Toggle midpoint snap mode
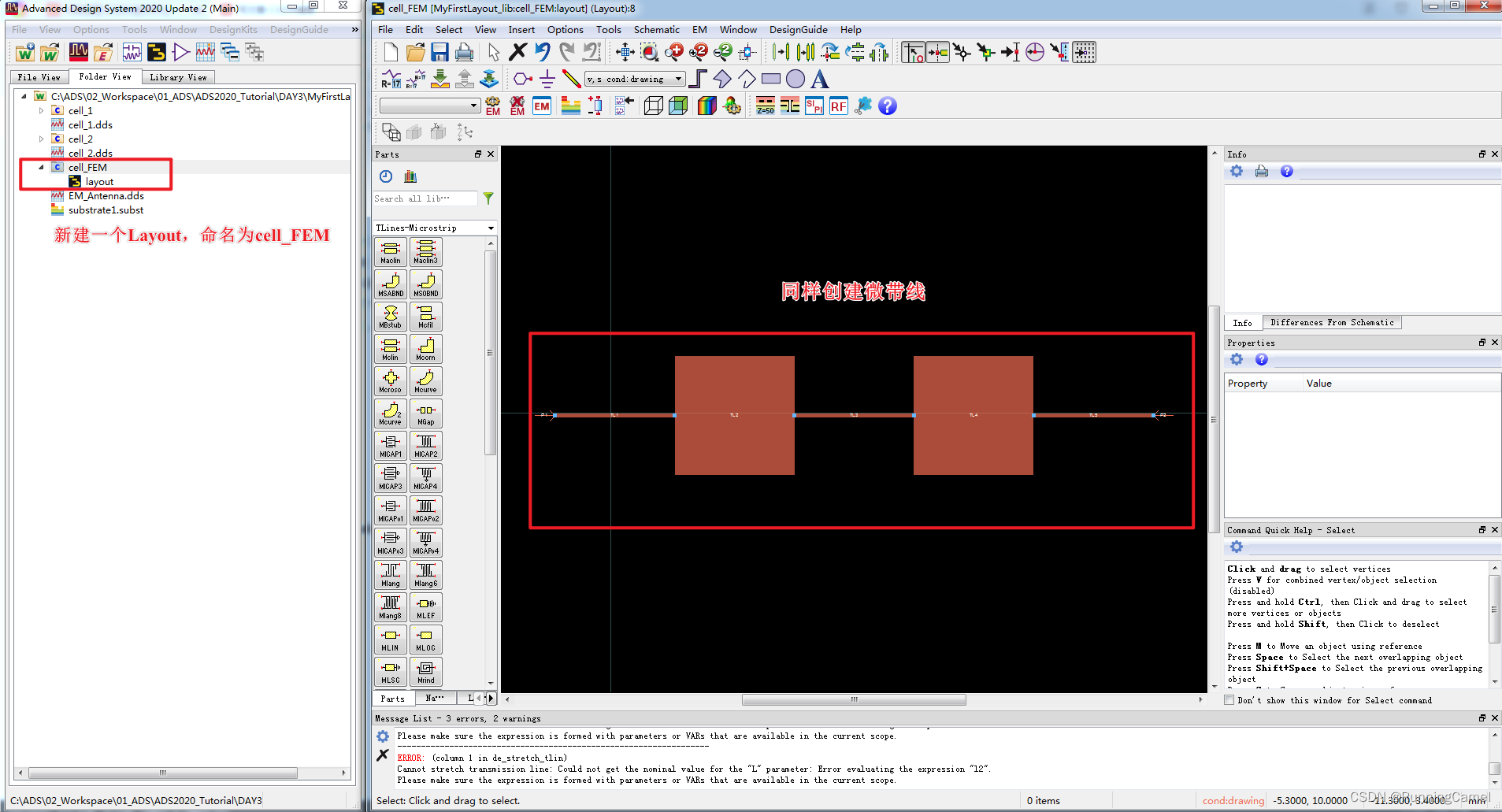Screen dimensions: 1502x812 coord(1011,53)
